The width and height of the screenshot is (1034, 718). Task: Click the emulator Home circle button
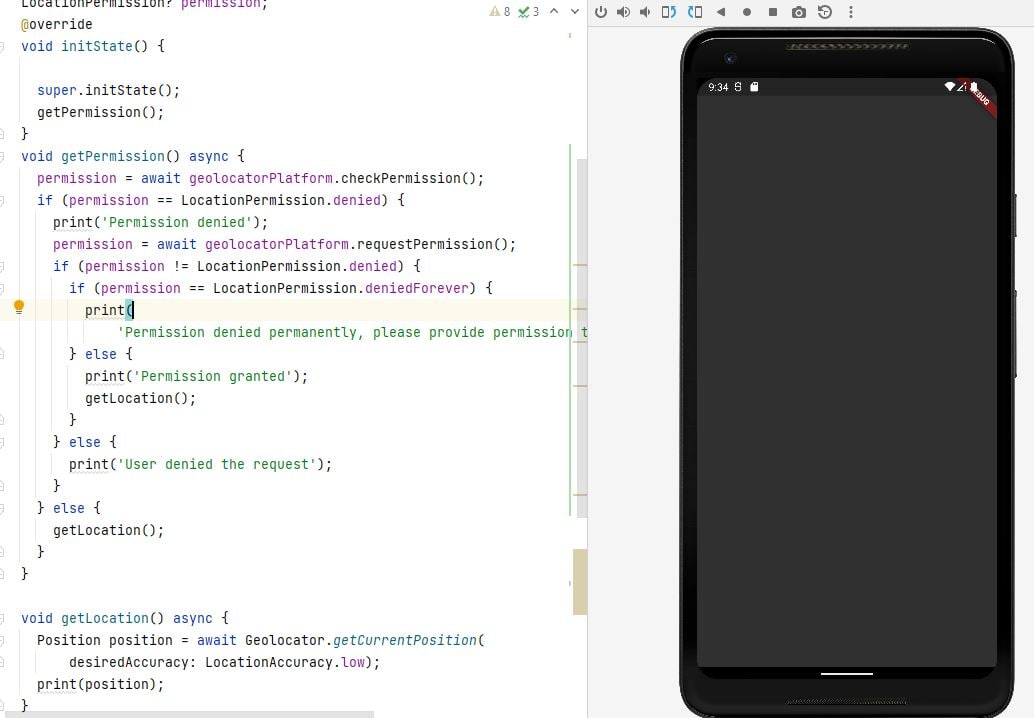click(x=746, y=12)
